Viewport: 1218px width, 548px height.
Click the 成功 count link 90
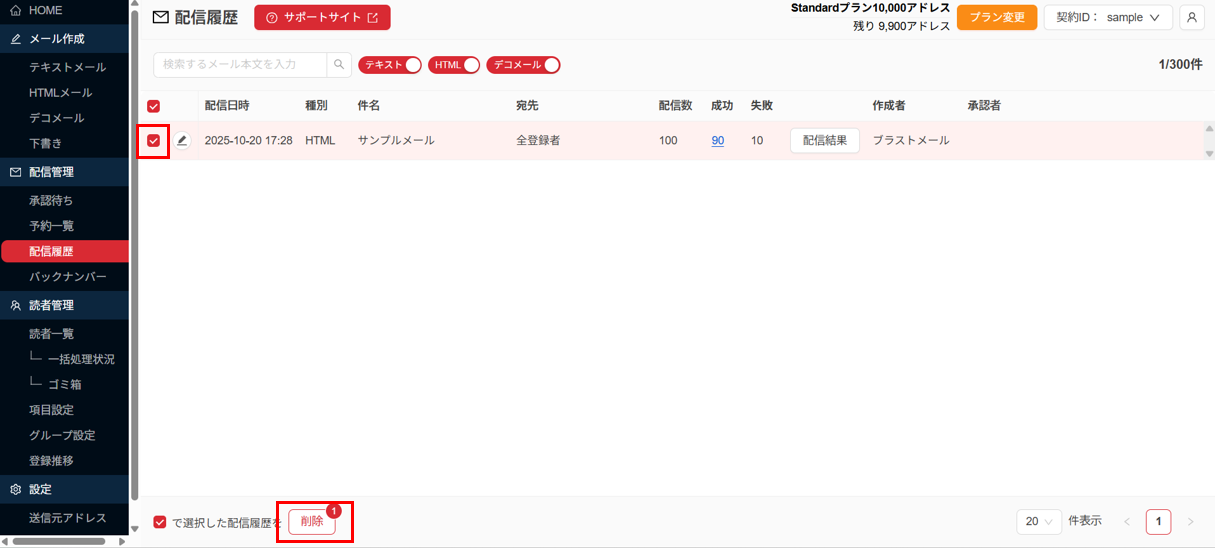point(718,141)
